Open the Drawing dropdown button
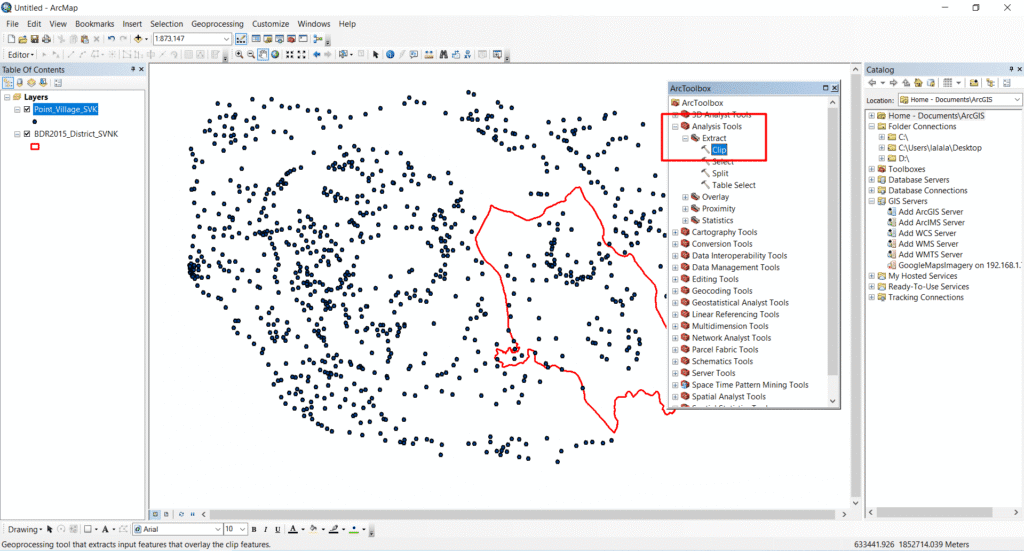This screenshot has width=1024, height=551. 25,529
